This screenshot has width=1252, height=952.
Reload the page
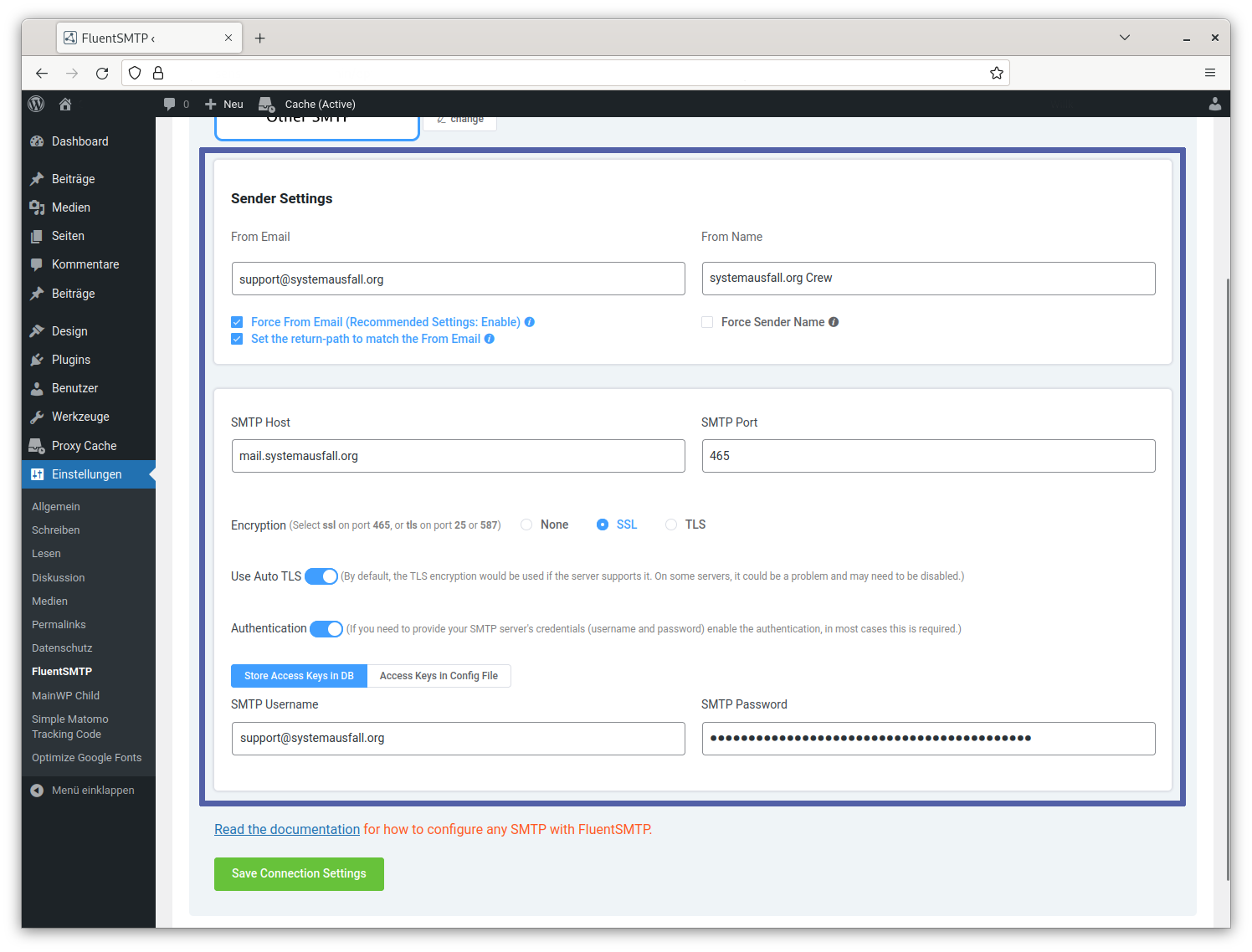pos(102,73)
